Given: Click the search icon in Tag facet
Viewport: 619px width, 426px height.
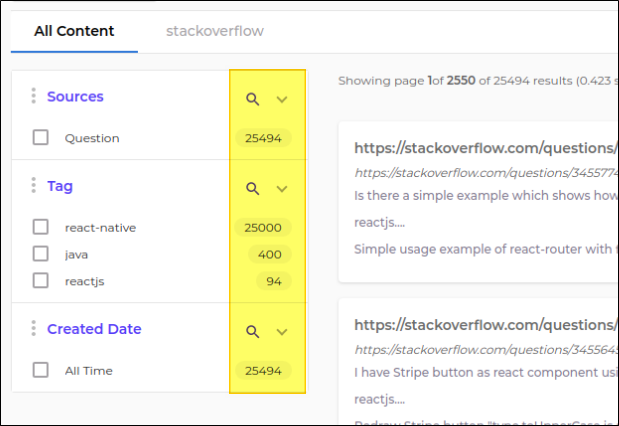Looking at the screenshot, I should (253, 188).
